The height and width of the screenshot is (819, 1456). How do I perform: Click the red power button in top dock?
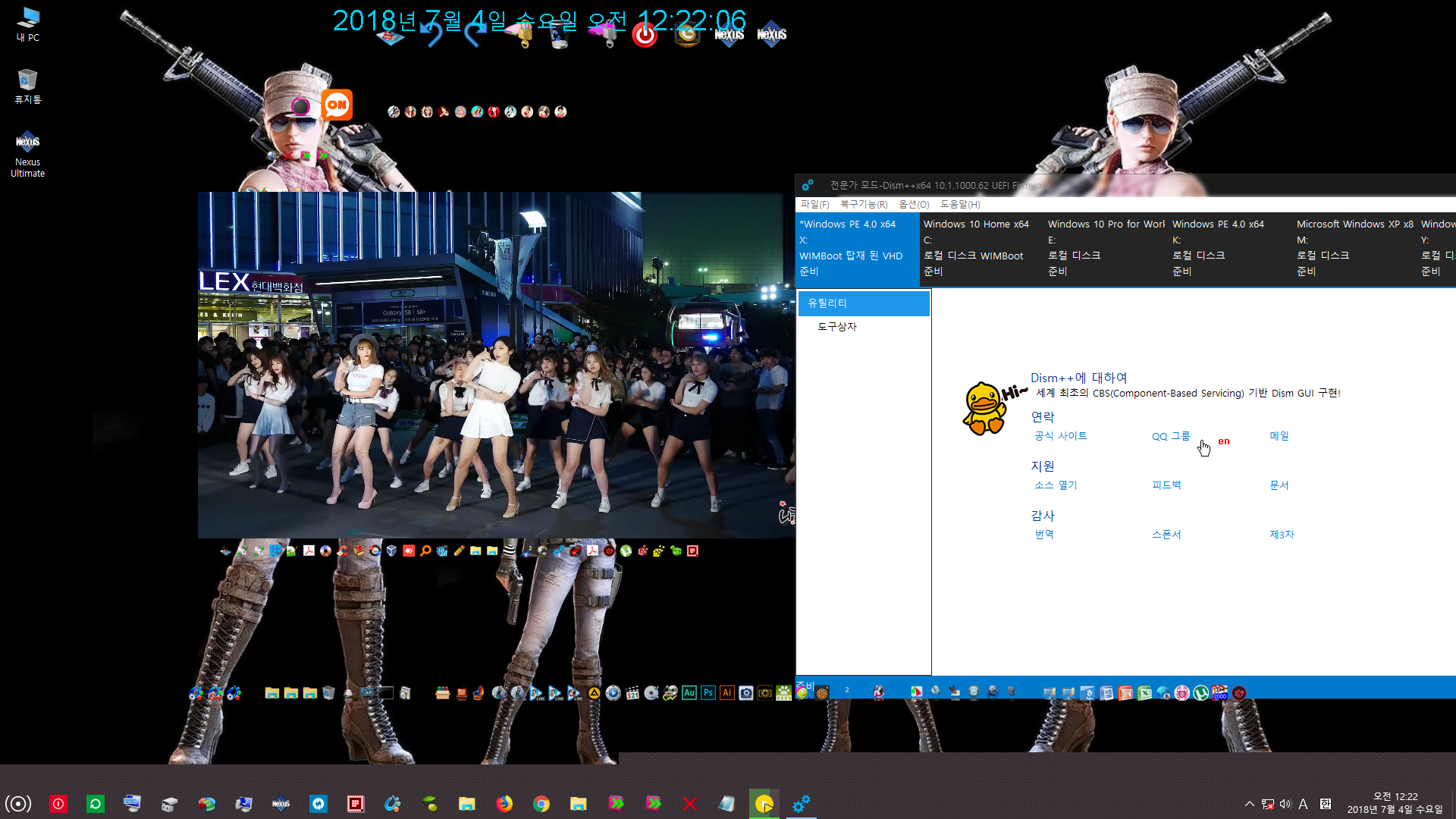(645, 34)
